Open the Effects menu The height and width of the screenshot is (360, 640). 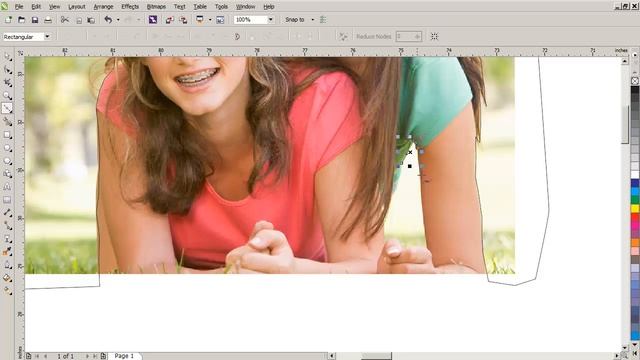coord(130,7)
